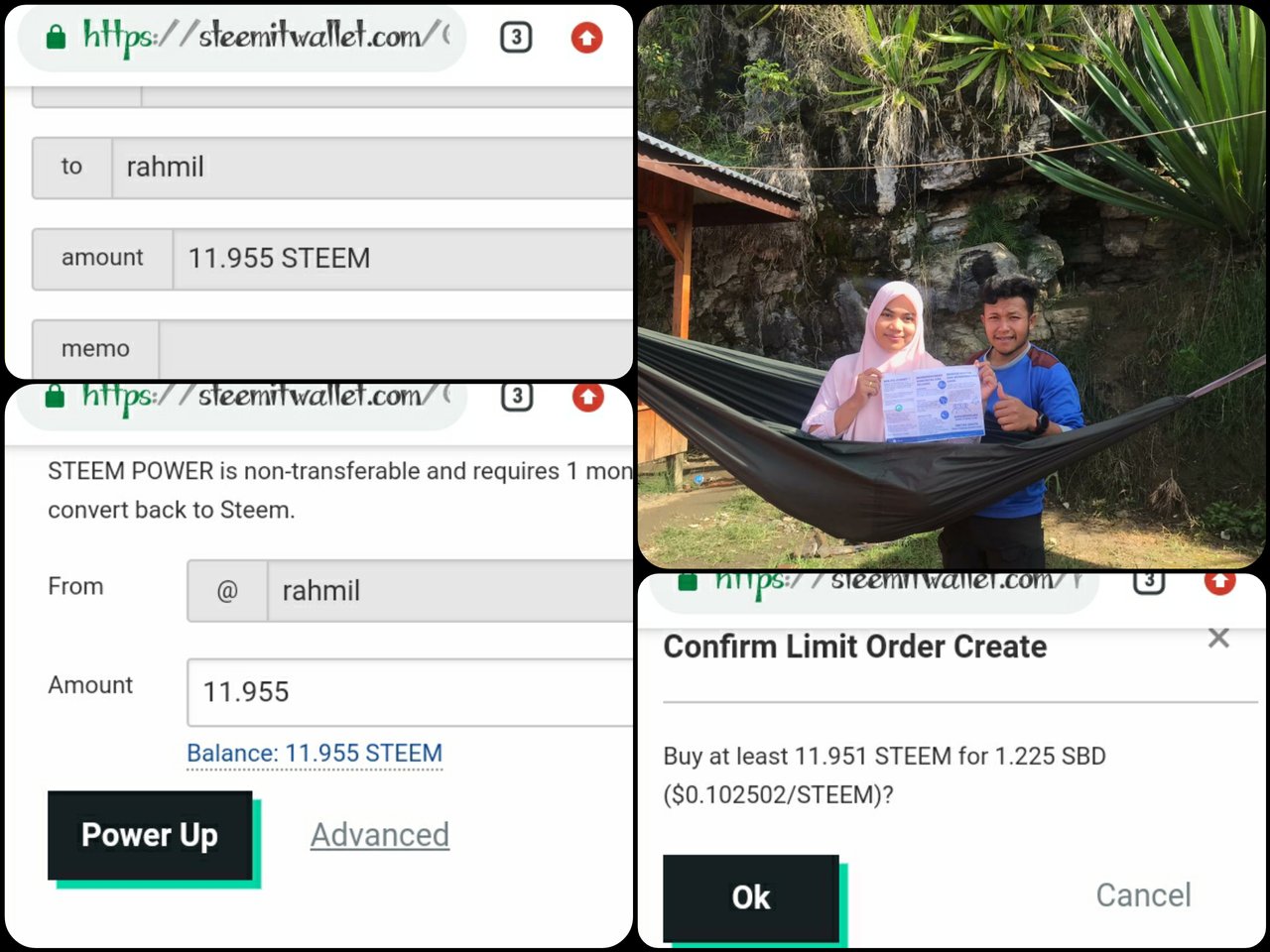Open the hammock photo of two people
1270x952 pixels.
(x=952, y=287)
